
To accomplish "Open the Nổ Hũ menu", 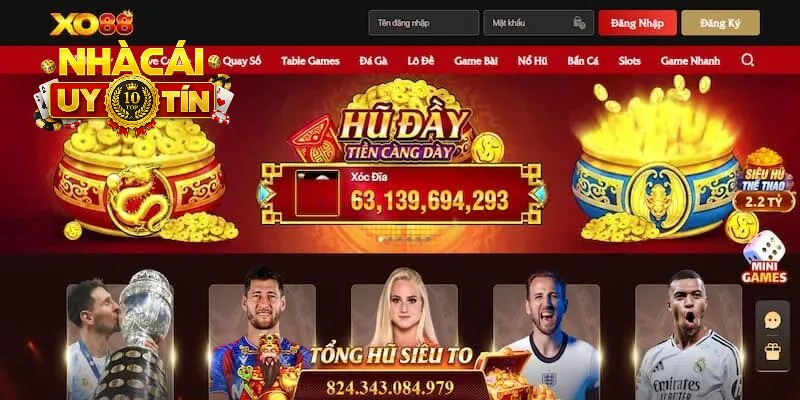I will 533,61.
